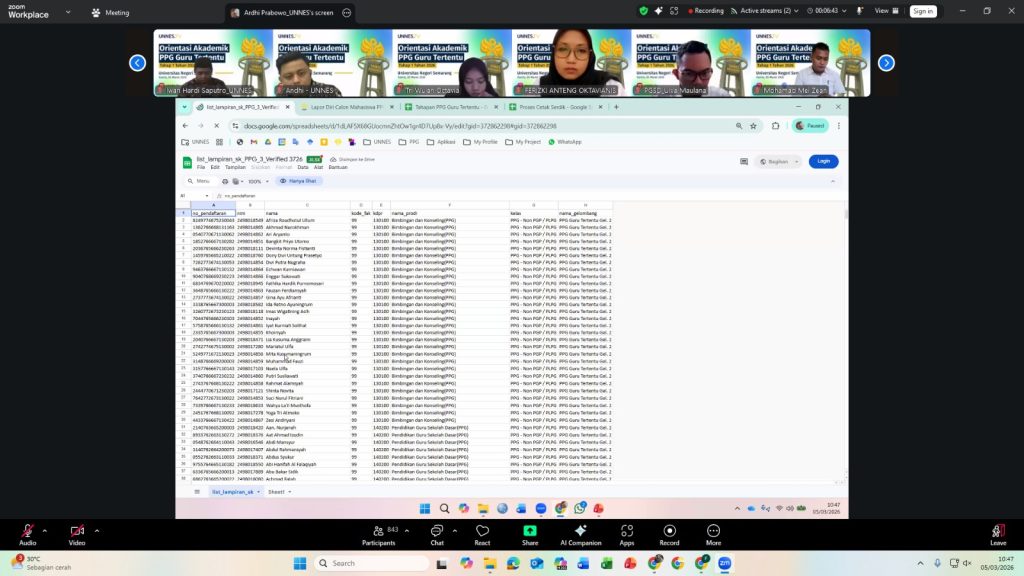Click the Leave meeting icon
The height and width of the screenshot is (576, 1024).
tap(997, 531)
